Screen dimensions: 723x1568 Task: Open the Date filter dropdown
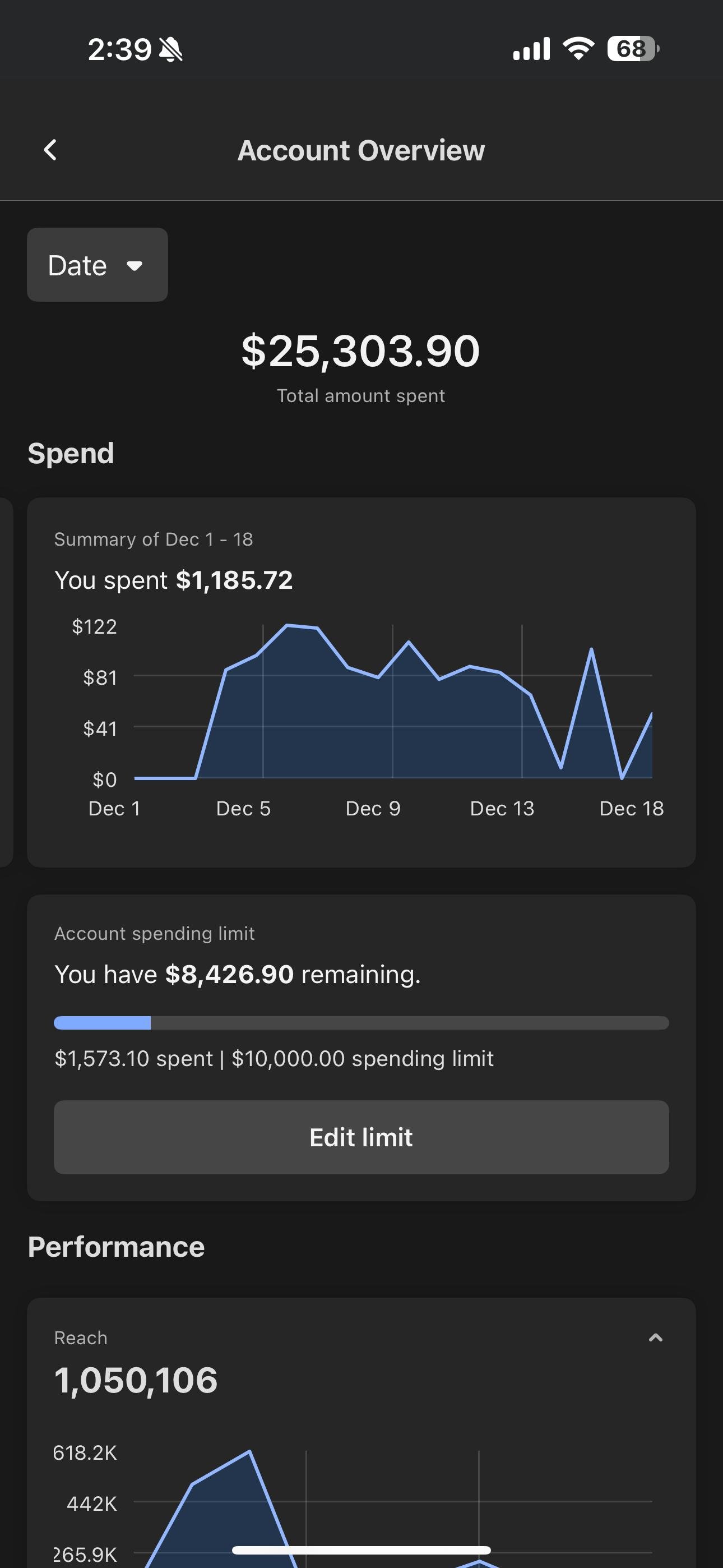[98, 265]
